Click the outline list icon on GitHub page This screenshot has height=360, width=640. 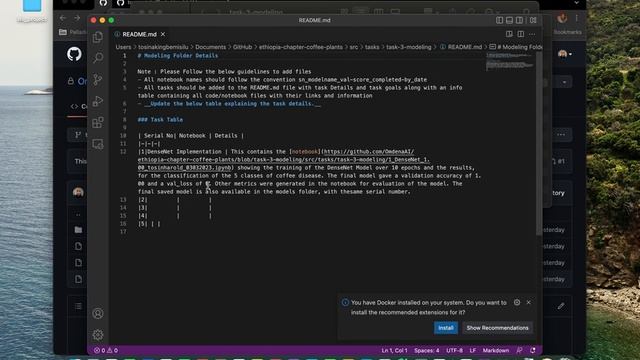(78, 306)
